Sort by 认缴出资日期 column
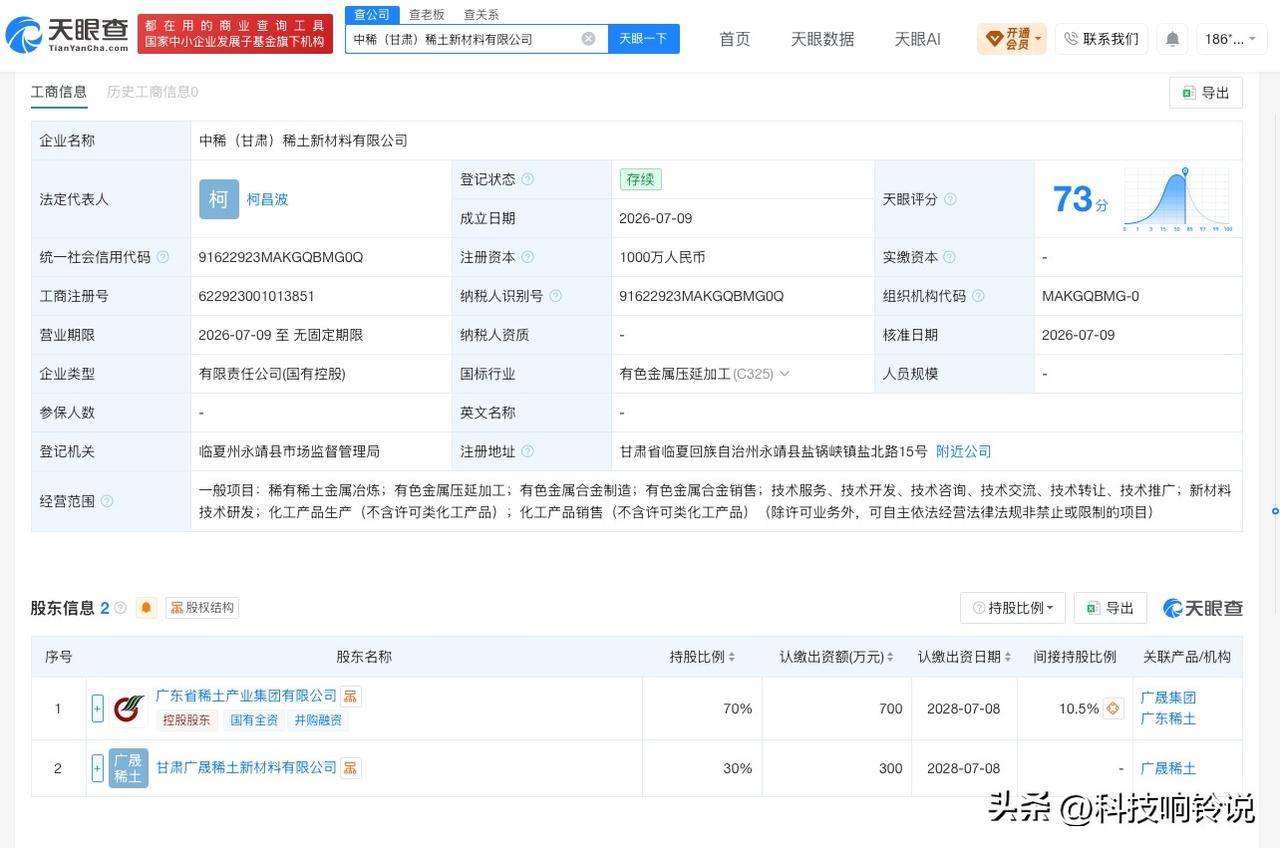This screenshot has height=848, width=1280. pyautogui.click(x=1007, y=657)
